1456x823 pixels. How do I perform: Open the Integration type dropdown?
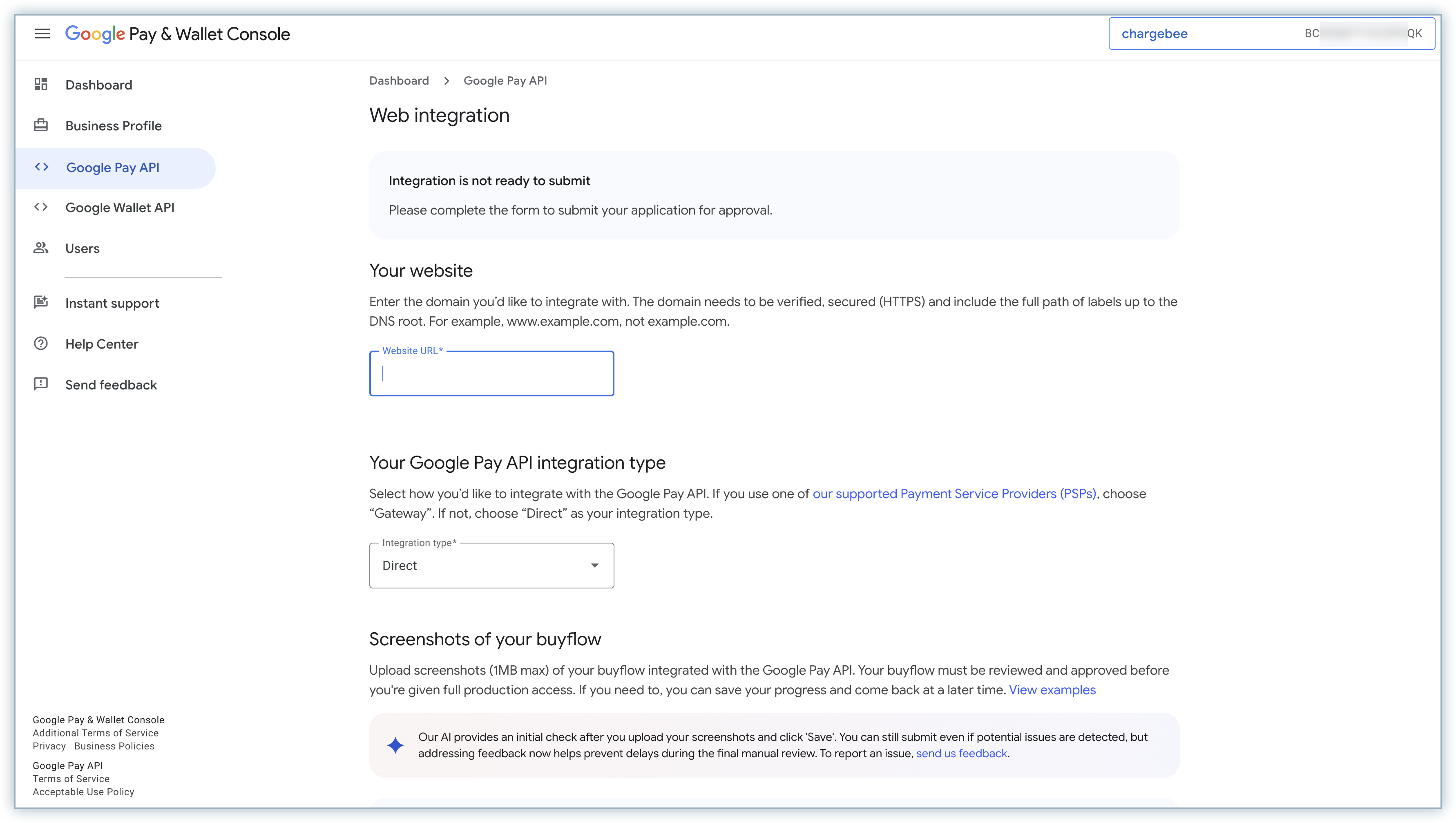pos(492,565)
